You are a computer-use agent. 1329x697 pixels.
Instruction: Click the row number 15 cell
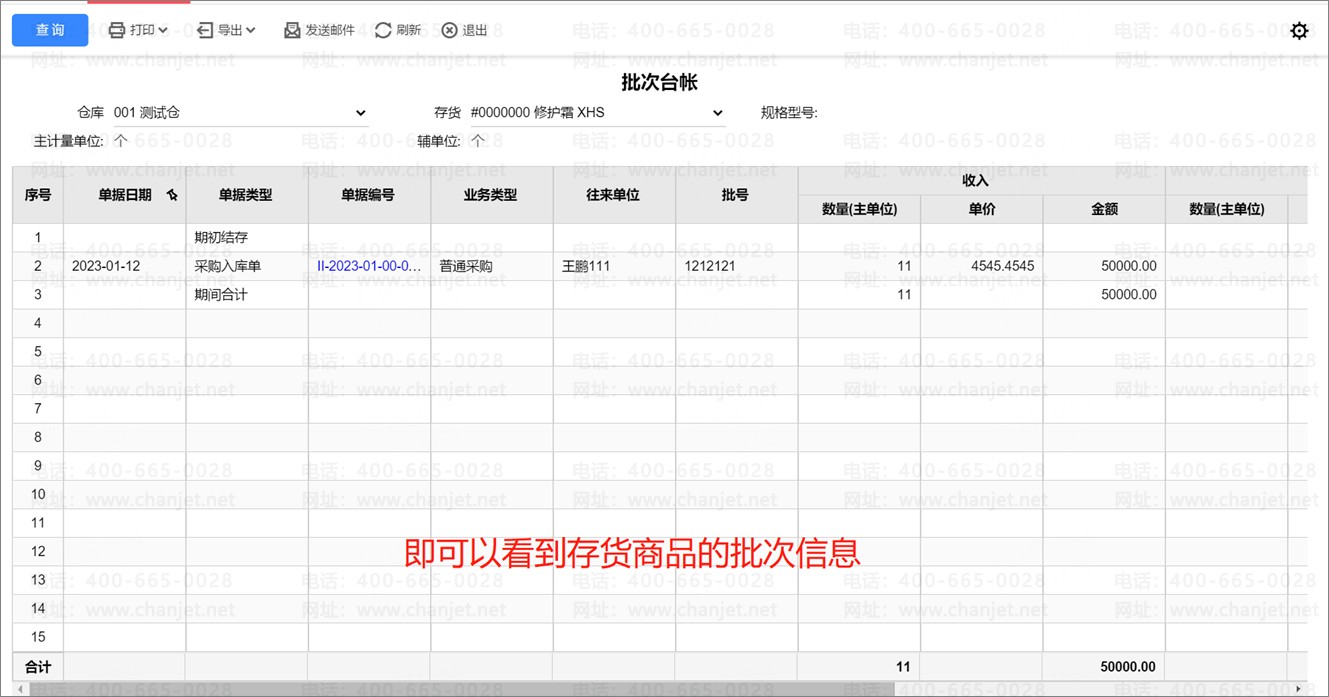[38, 637]
